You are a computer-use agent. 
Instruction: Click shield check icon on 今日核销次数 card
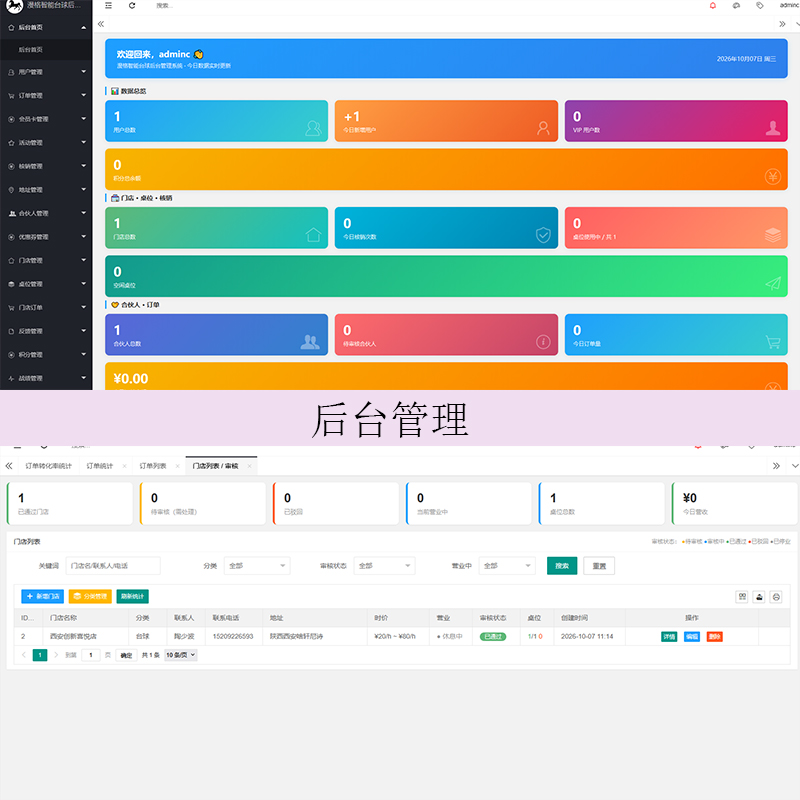(543, 235)
